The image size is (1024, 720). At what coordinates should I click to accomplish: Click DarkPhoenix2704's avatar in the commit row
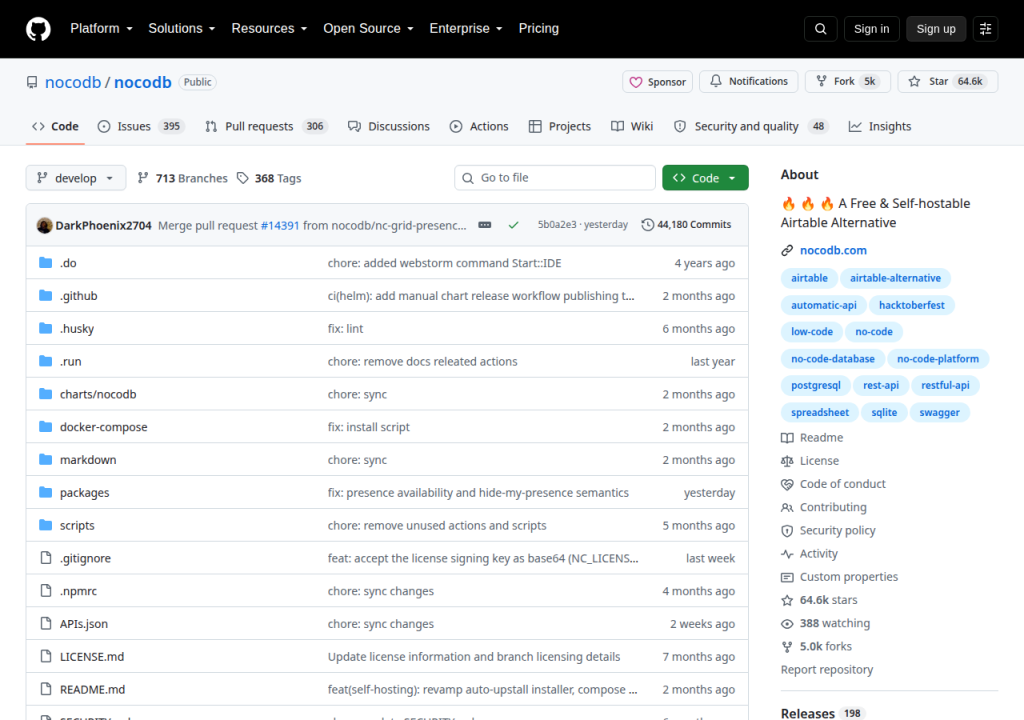pos(44,225)
